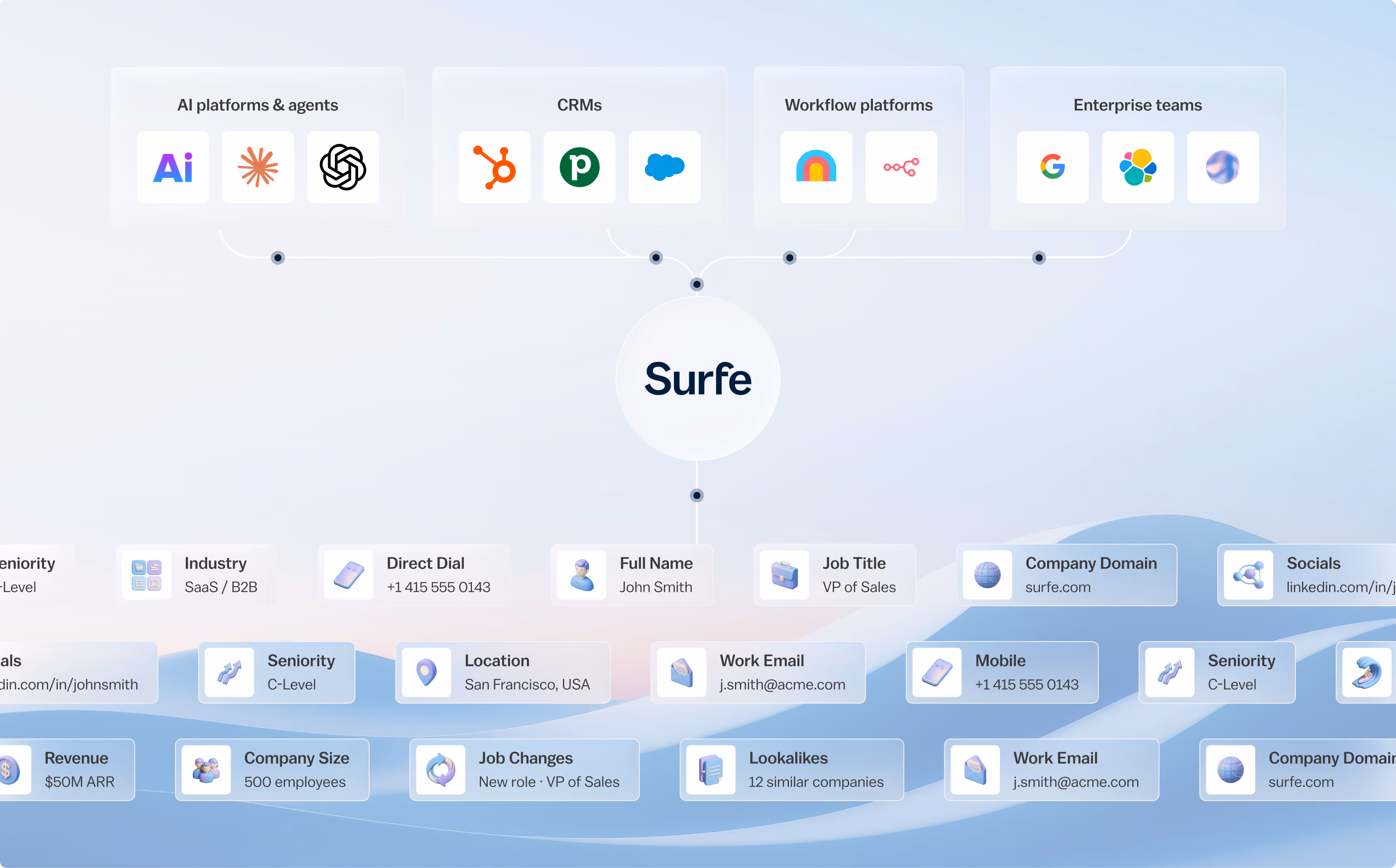This screenshot has width=1396, height=868.
Task: Click the connector dot directly above Surfe
Action: tap(697, 284)
